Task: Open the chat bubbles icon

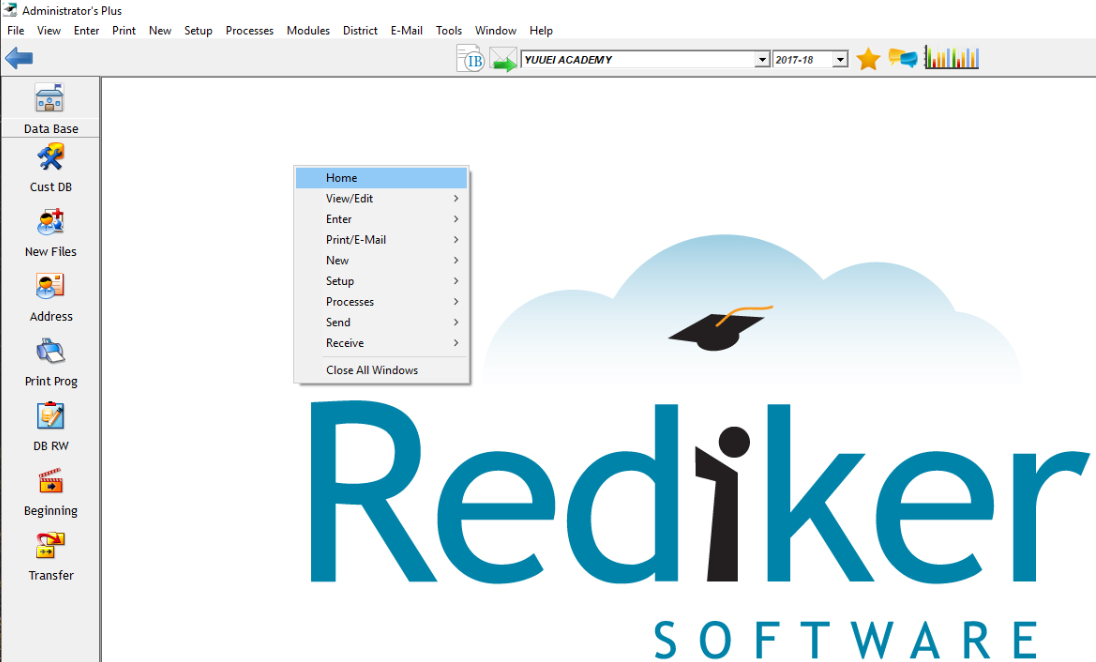Action: pos(902,58)
